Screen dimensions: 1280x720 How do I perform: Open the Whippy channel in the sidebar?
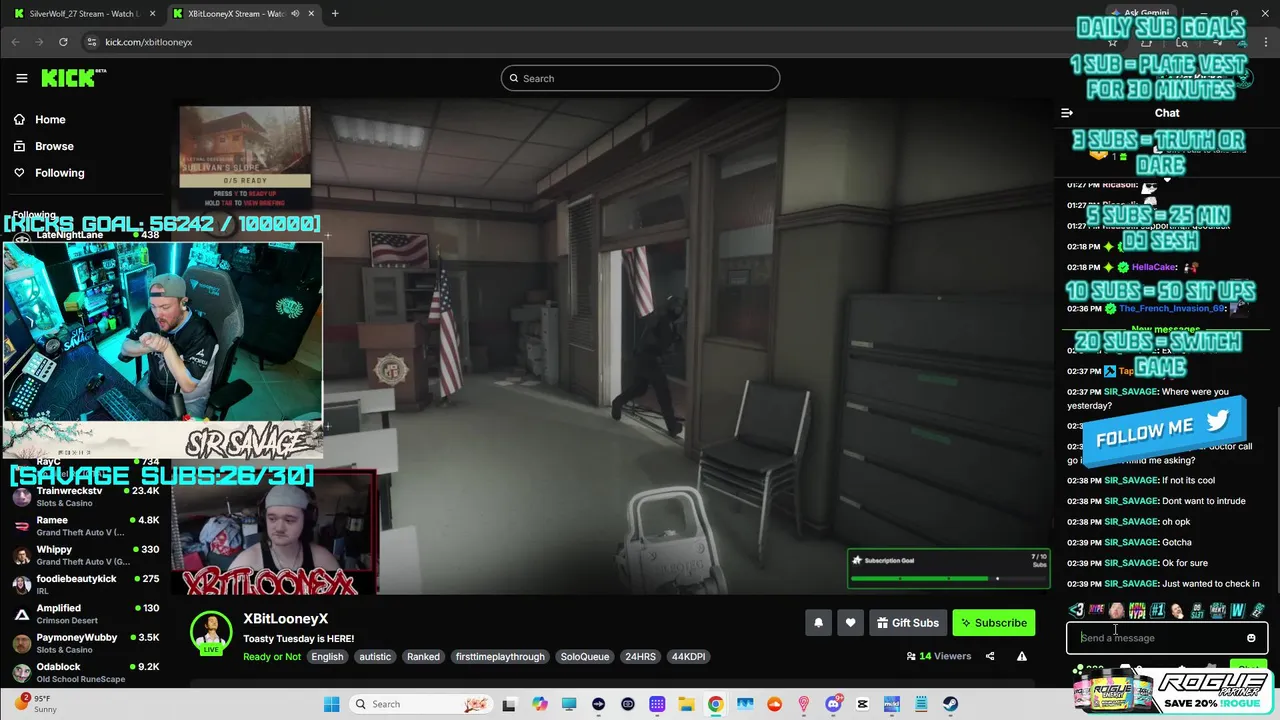pyautogui.click(x=85, y=555)
